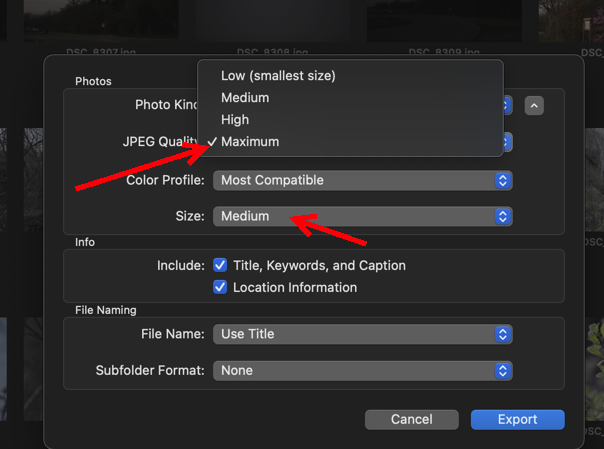Click the photo thumbnail in the top-right corner
604x449 pixels.
pyautogui.click(x=575, y=20)
